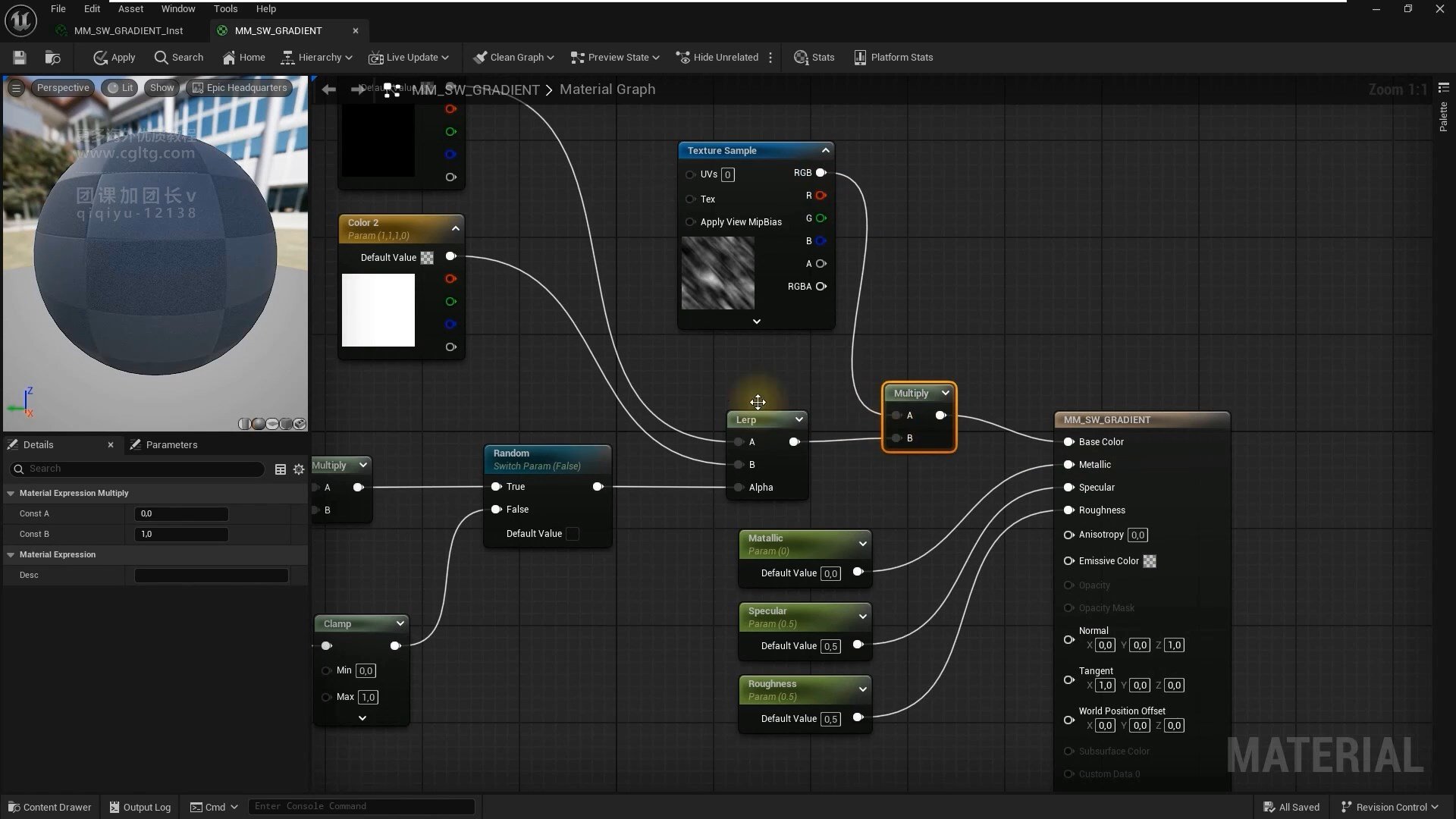Open the Search tool in the toolbar
Image resolution: width=1456 pixels, height=819 pixels.
click(178, 58)
